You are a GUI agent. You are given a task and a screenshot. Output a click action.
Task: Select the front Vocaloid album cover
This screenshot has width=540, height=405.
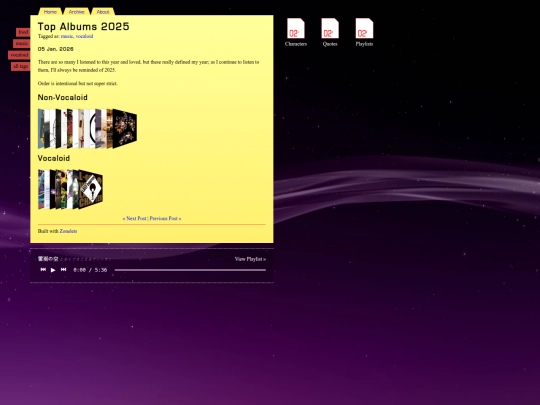coord(91,189)
